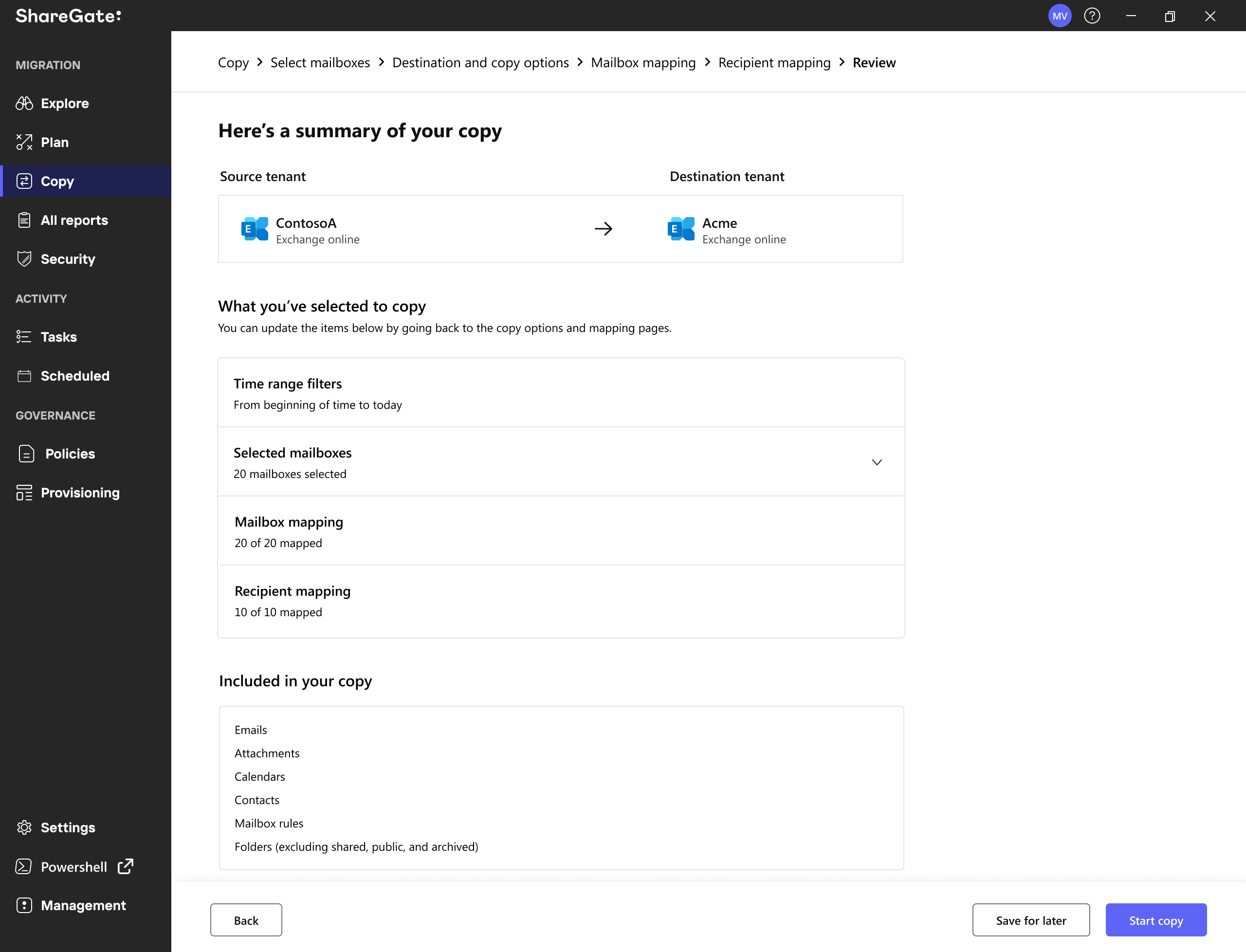
Task: Click the Policies document icon
Action: point(27,453)
